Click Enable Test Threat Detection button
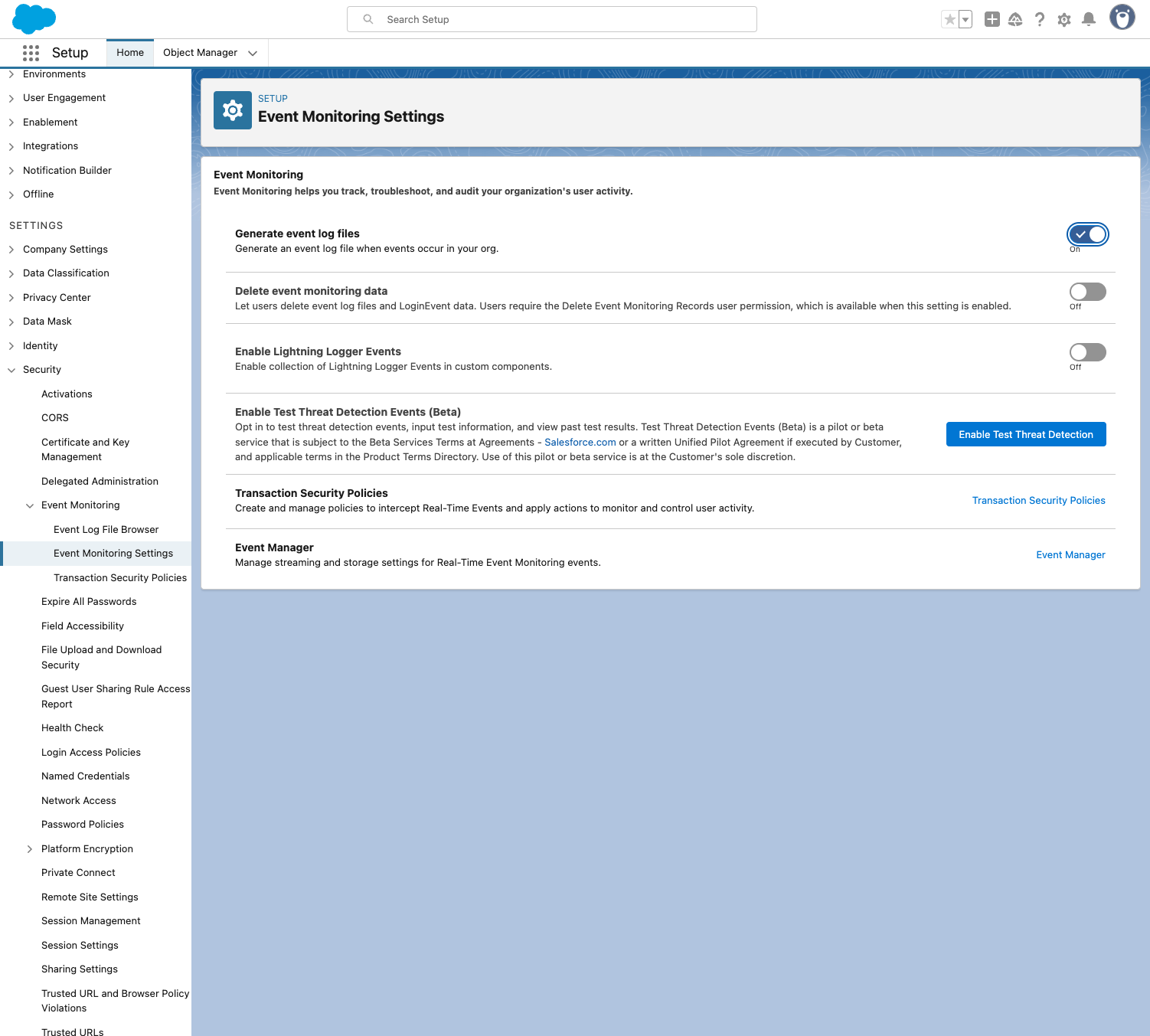1150x1036 pixels. click(1025, 434)
